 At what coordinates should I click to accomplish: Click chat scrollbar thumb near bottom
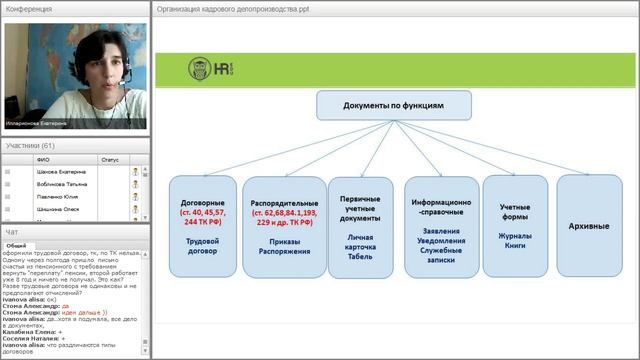pyautogui.click(x=145, y=342)
